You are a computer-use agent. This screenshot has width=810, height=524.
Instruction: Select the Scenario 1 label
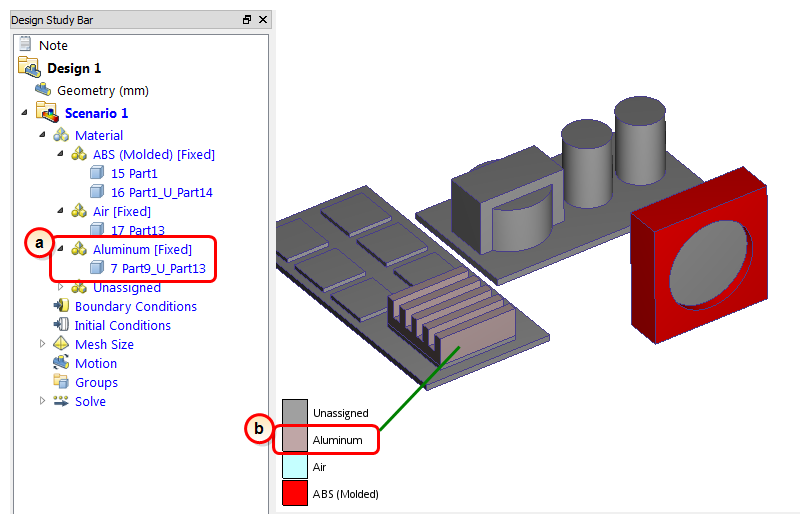tap(96, 113)
